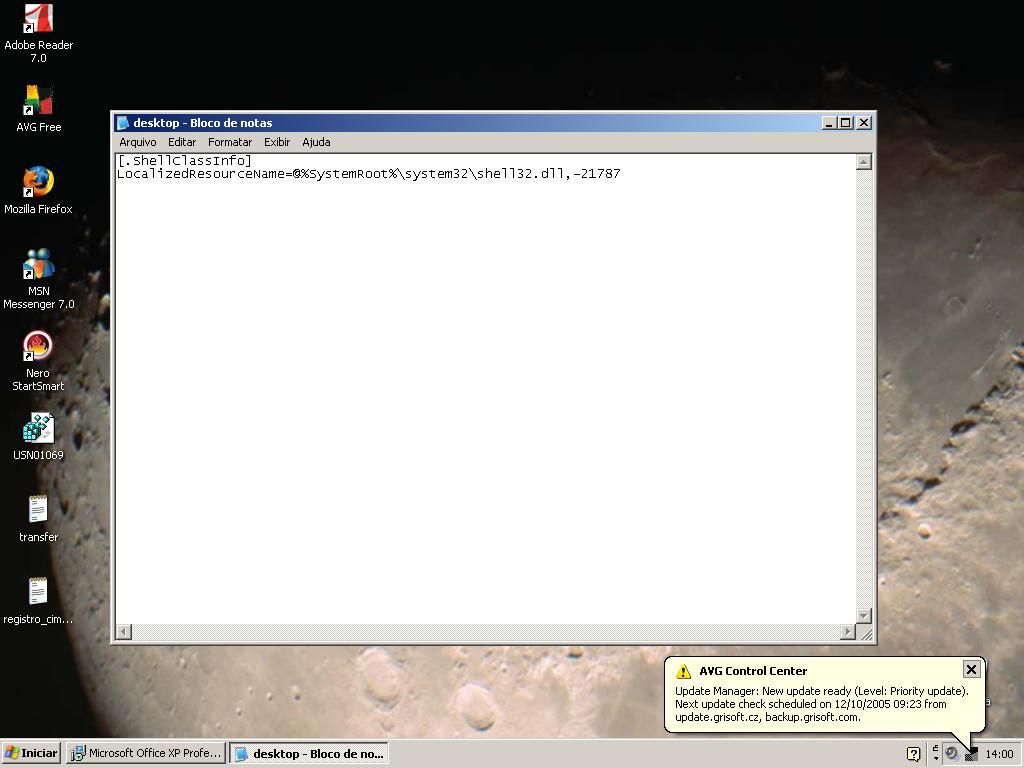Click the Notepad horizontal scroll left arrow

click(123, 632)
